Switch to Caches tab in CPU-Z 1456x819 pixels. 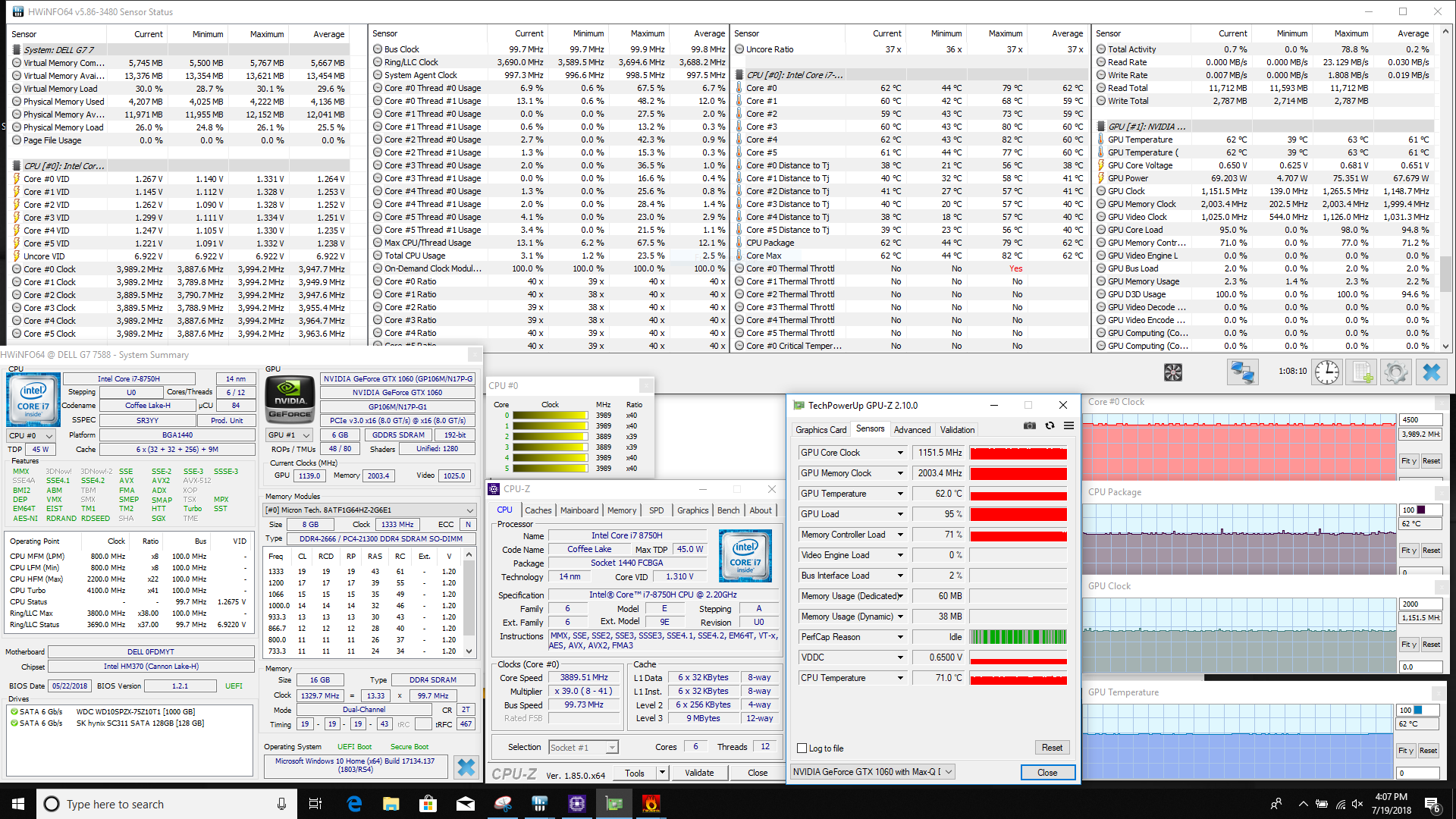538,510
